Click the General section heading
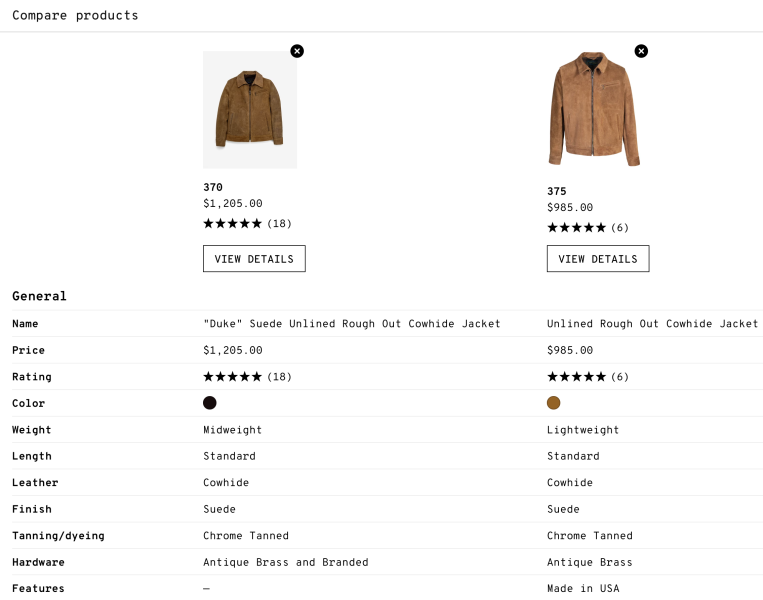 39,296
